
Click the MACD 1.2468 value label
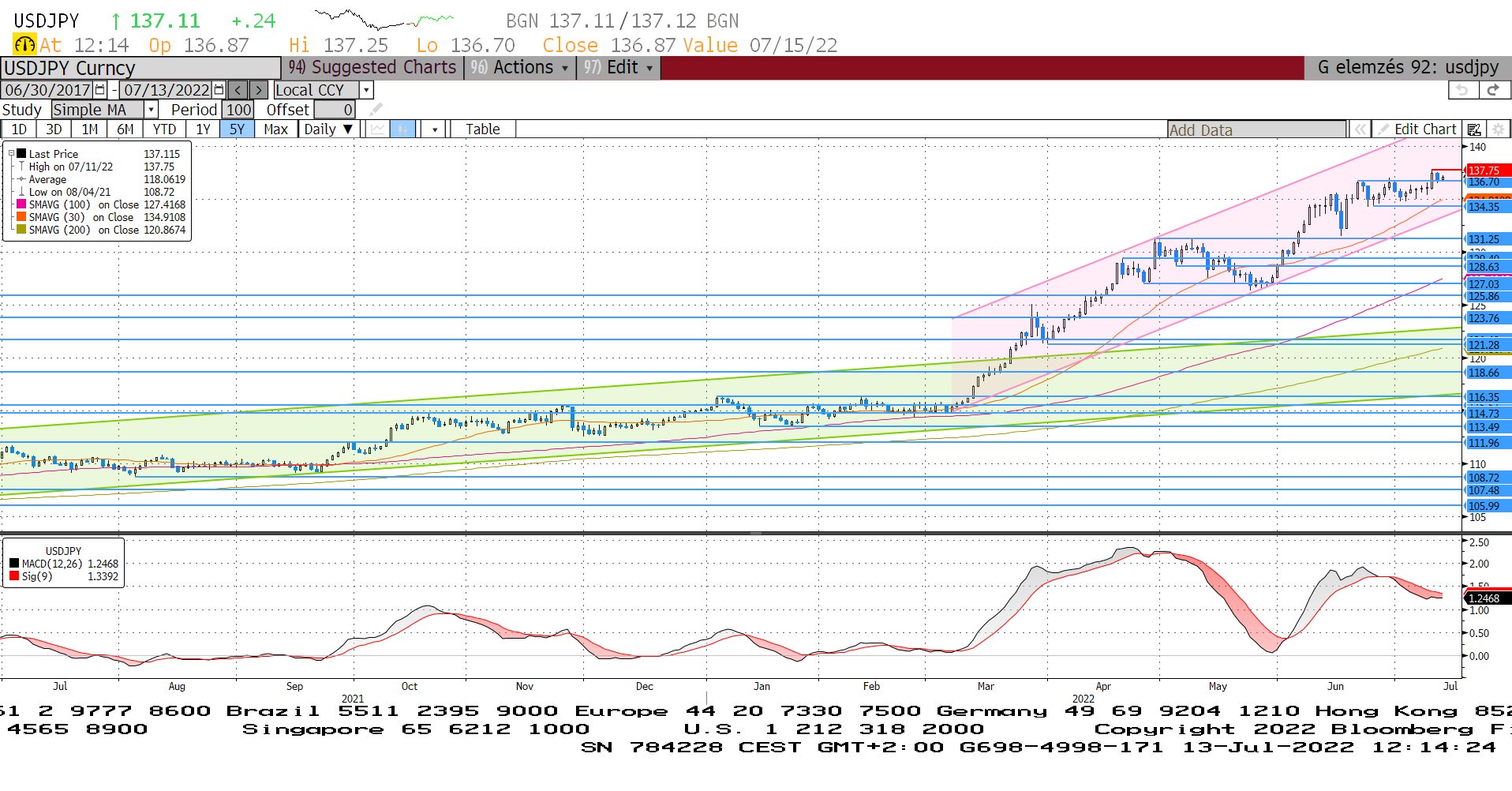point(1488,598)
